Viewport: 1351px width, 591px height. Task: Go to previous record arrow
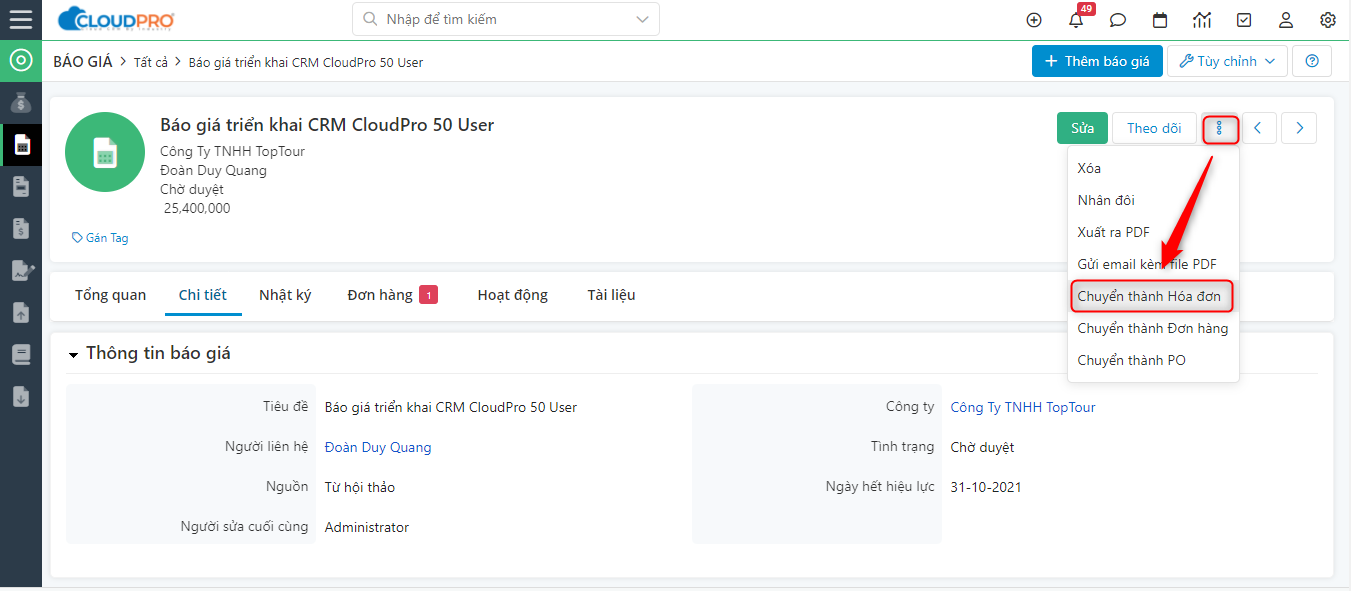point(1259,128)
